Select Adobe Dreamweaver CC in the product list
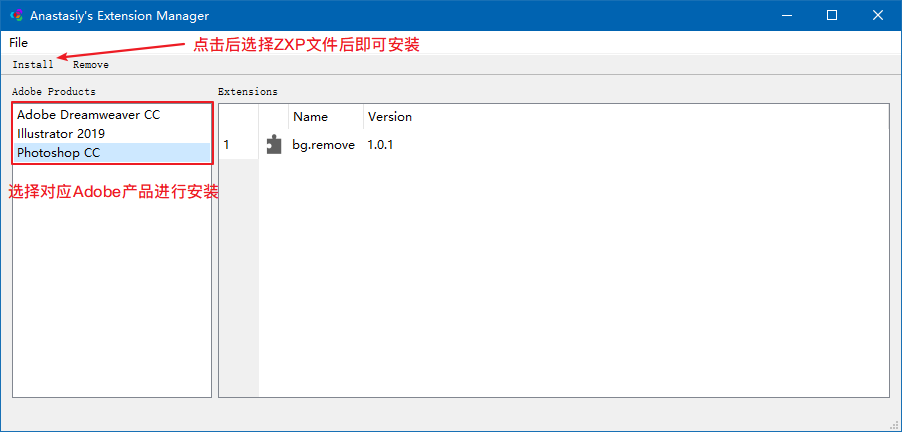This screenshot has height=432, width=902. (112, 114)
